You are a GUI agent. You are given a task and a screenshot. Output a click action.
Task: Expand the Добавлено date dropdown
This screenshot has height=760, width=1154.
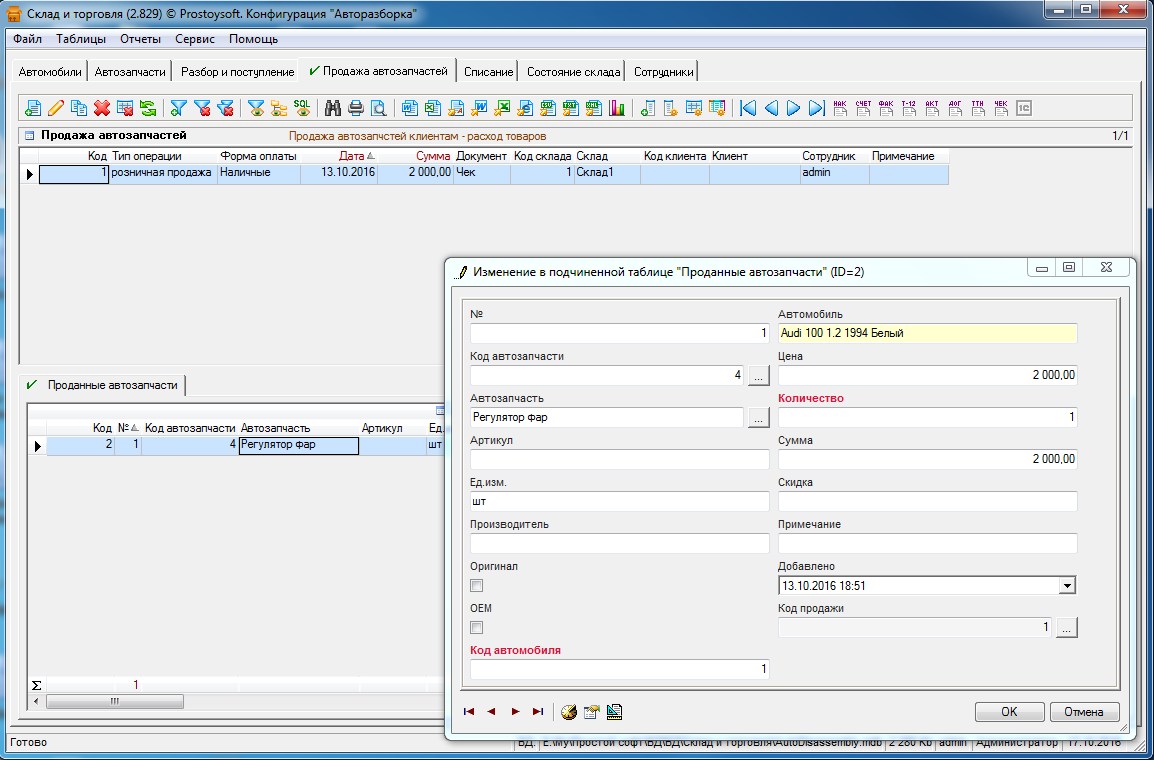(x=1067, y=586)
